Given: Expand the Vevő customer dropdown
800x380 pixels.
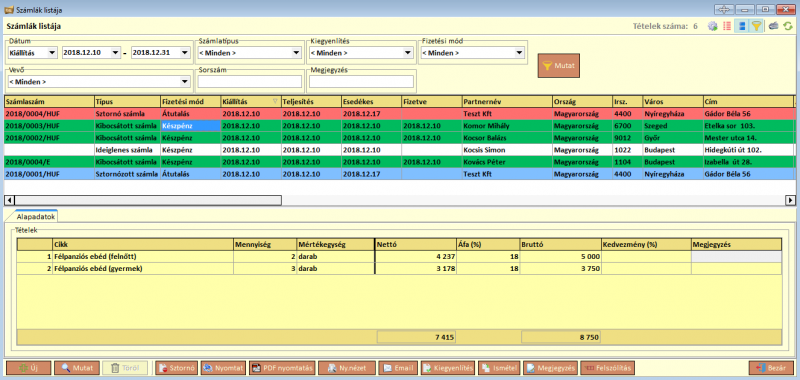Looking at the screenshot, I should pyautogui.click(x=185, y=82).
